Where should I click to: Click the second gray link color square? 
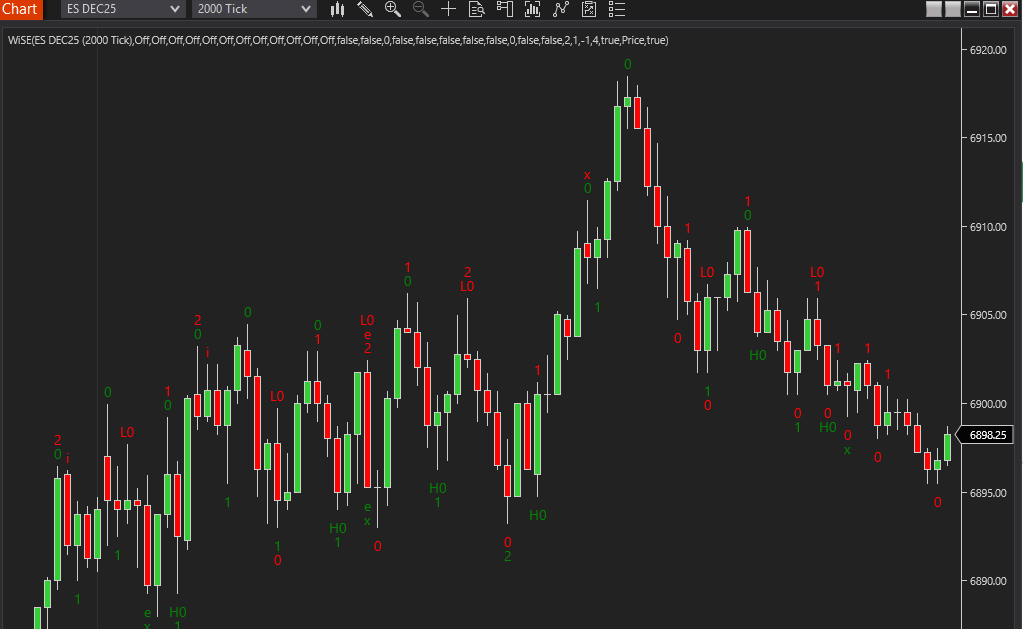tap(953, 9)
